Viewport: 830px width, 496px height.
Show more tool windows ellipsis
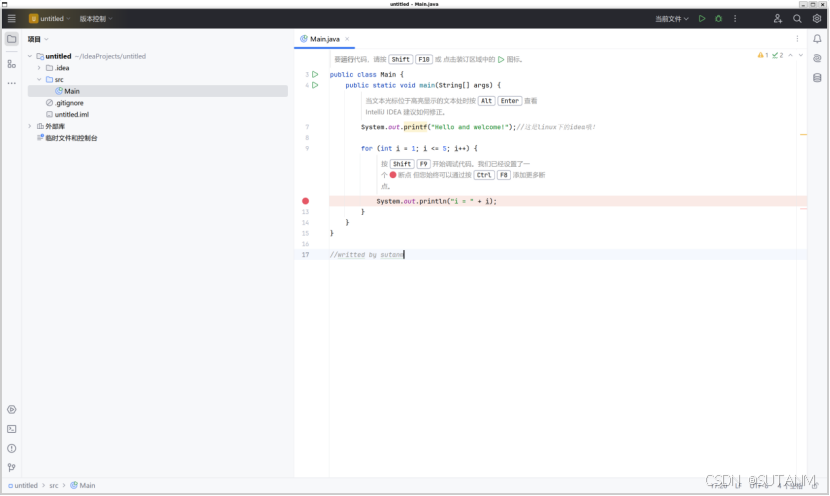[x=12, y=83]
